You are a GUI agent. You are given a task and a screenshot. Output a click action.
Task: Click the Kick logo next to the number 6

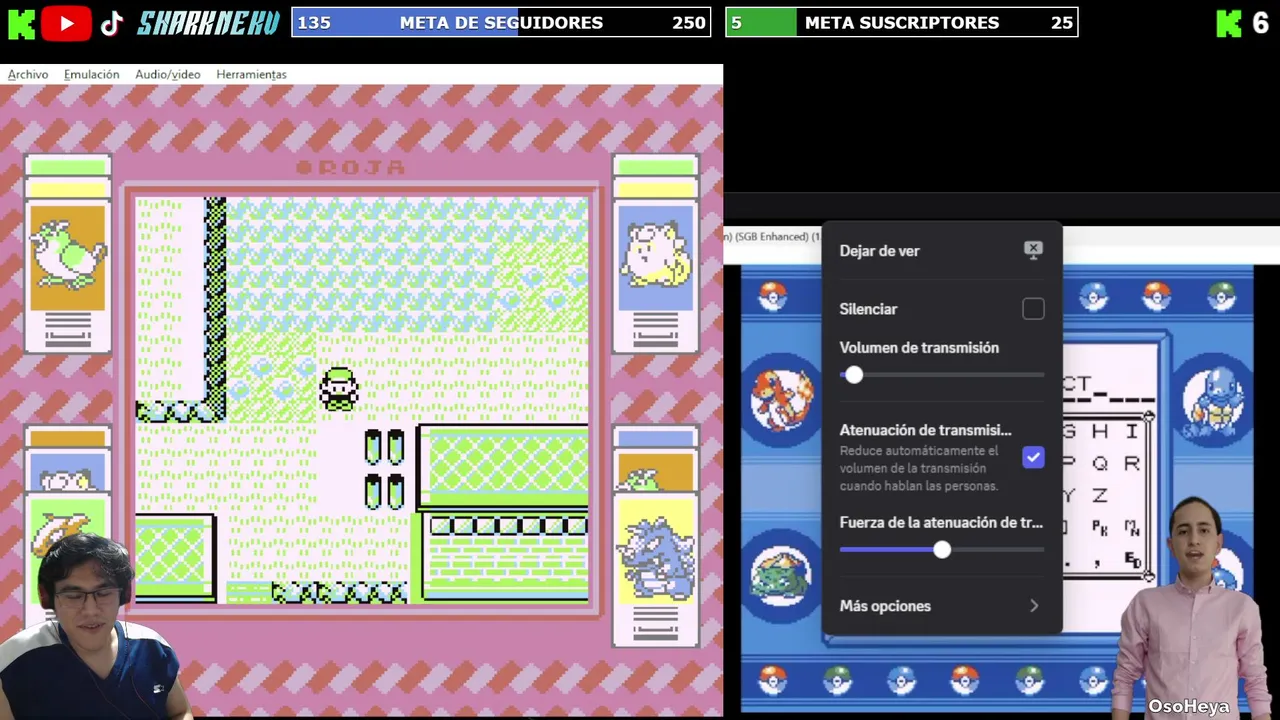(x=1229, y=23)
